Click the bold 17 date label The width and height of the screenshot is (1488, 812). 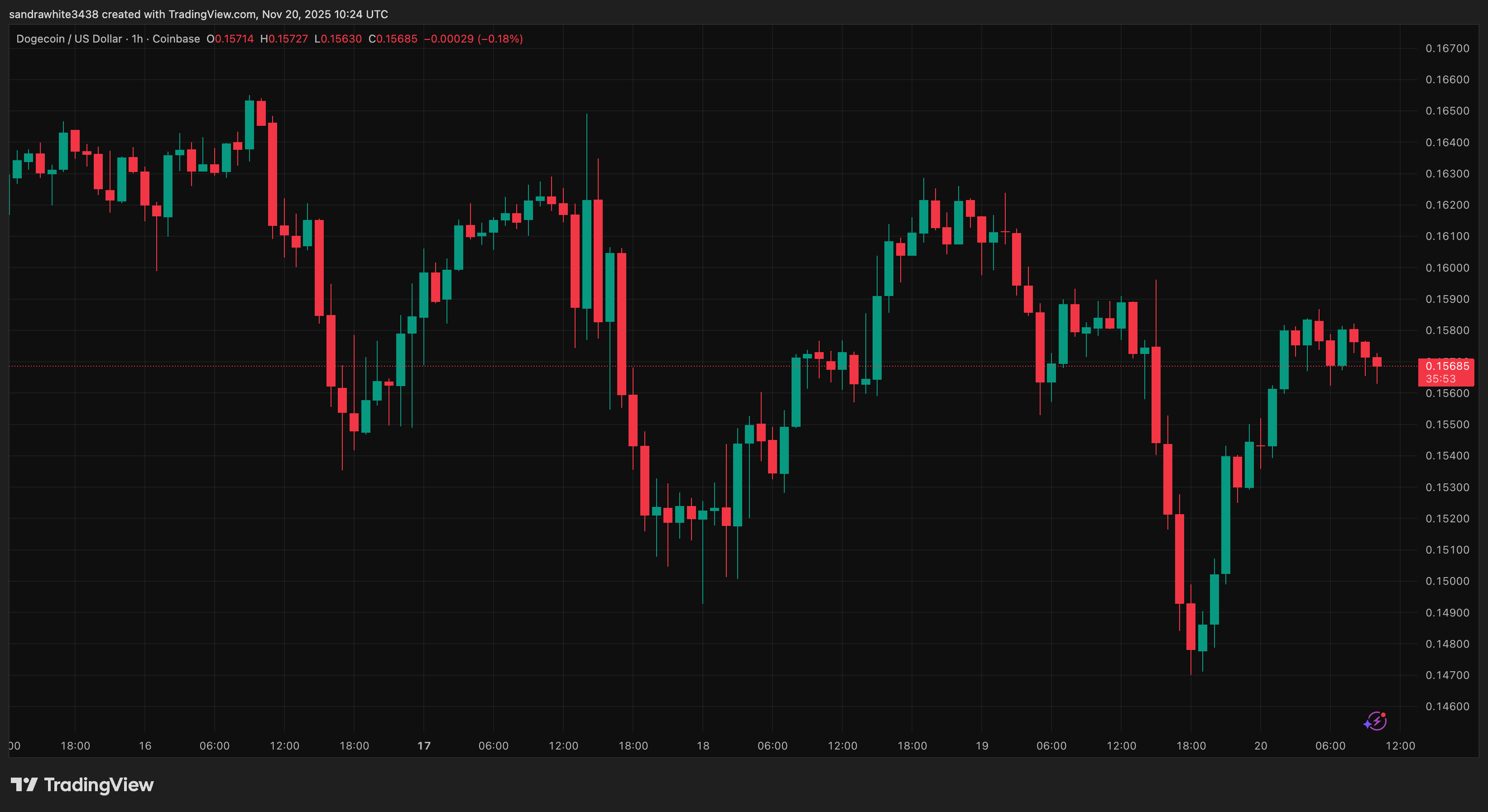[x=424, y=745]
